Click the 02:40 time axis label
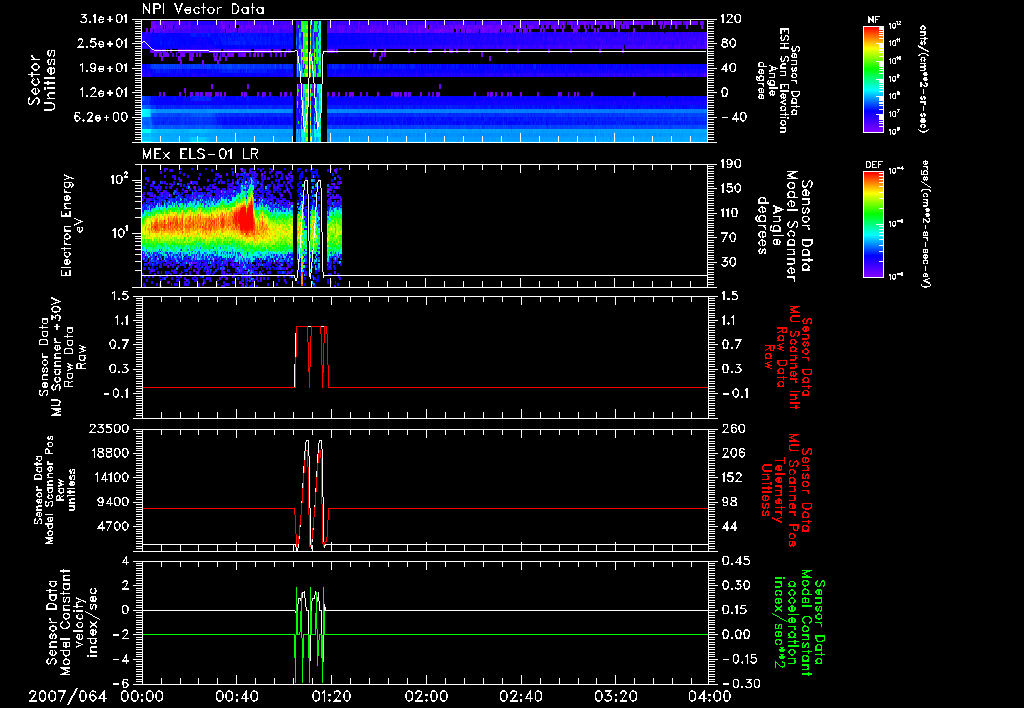 point(520,696)
